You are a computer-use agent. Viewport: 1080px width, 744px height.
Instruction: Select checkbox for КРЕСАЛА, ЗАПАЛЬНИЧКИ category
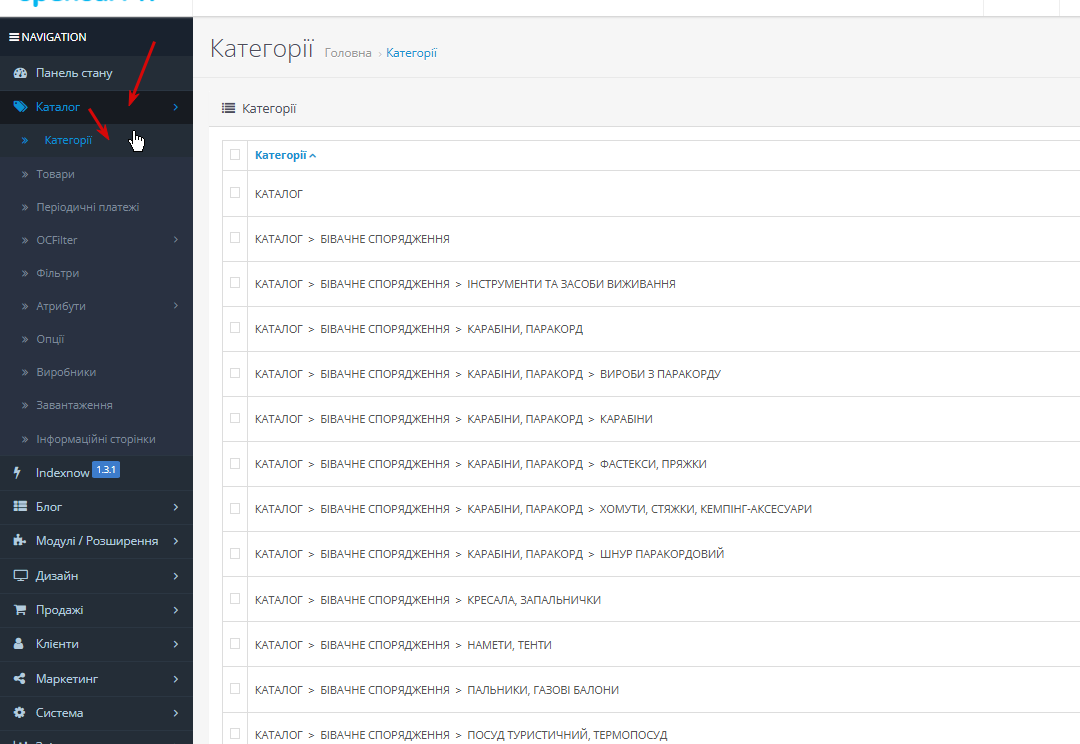coord(235,599)
